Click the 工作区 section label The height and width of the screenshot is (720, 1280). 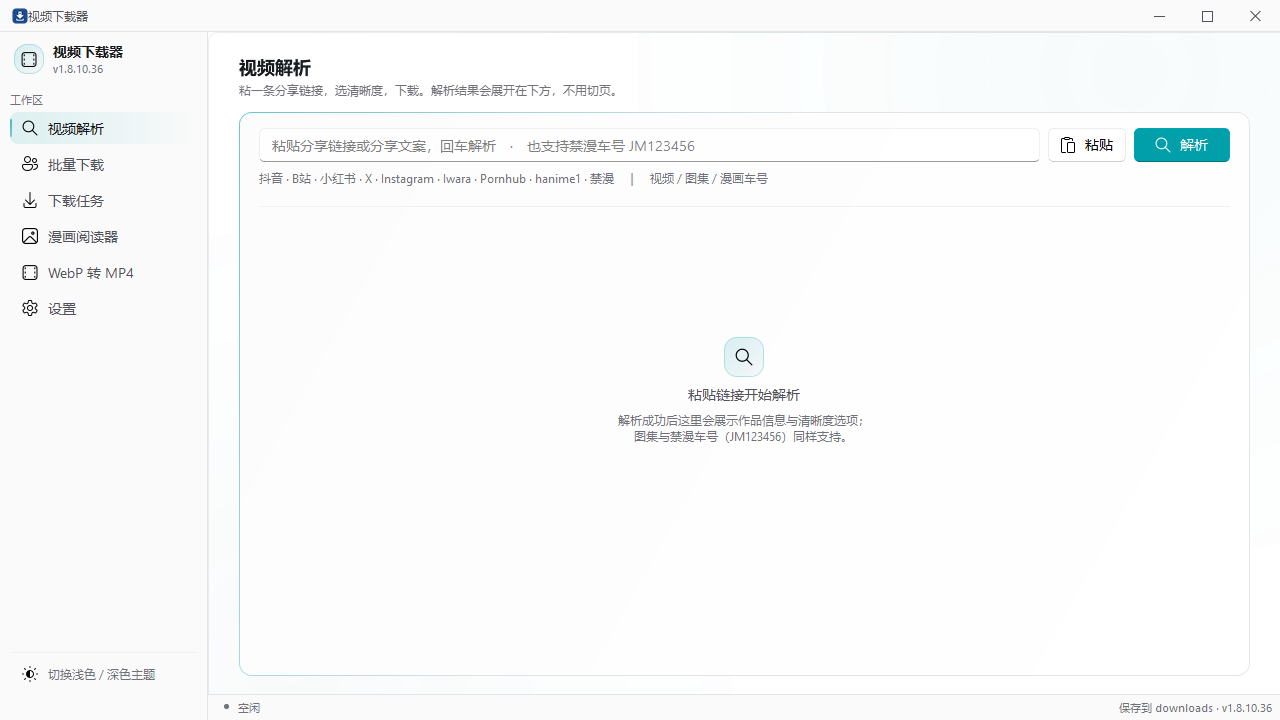27,100
